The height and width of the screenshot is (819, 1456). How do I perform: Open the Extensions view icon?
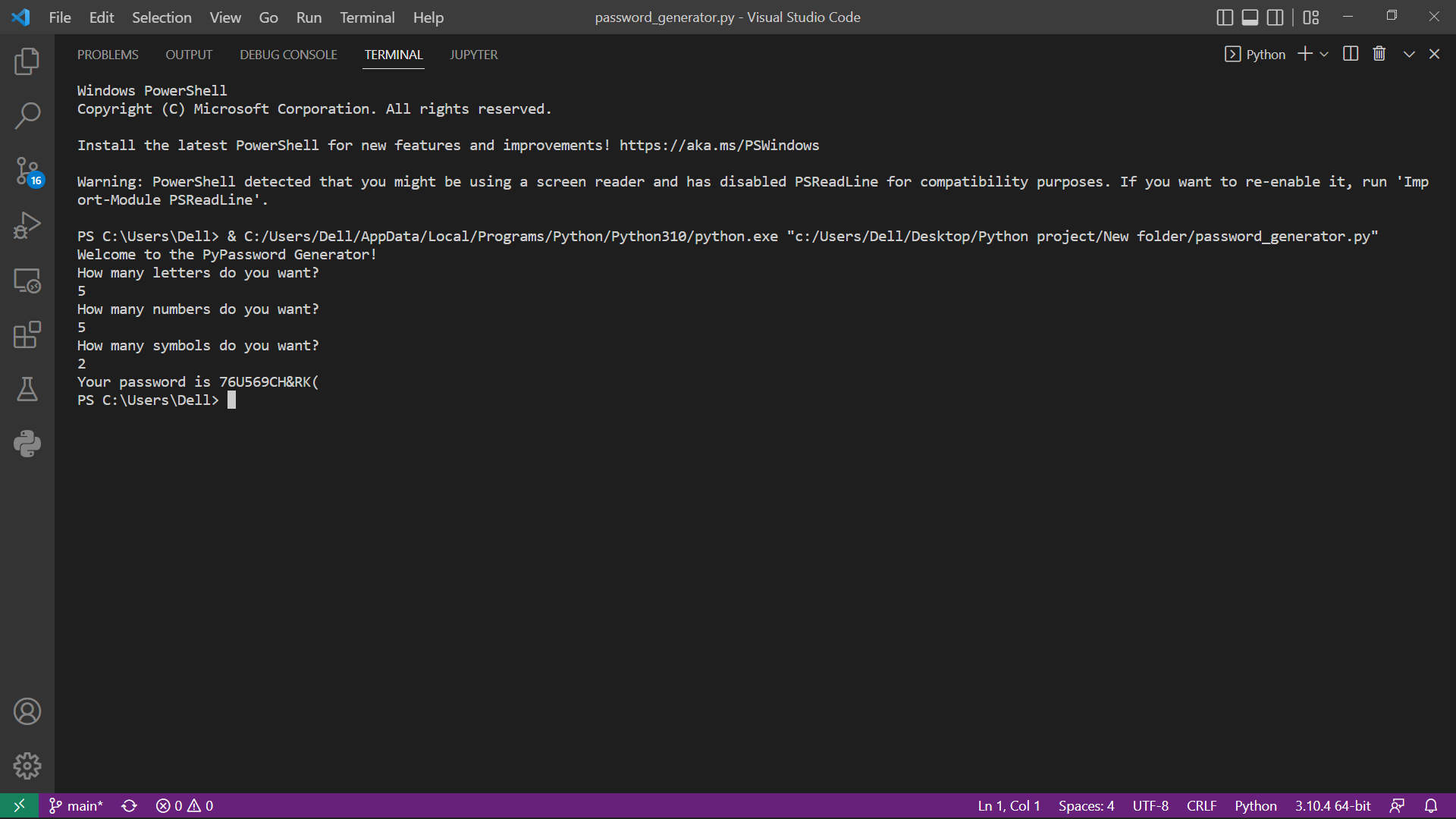(x=27, y=334)
